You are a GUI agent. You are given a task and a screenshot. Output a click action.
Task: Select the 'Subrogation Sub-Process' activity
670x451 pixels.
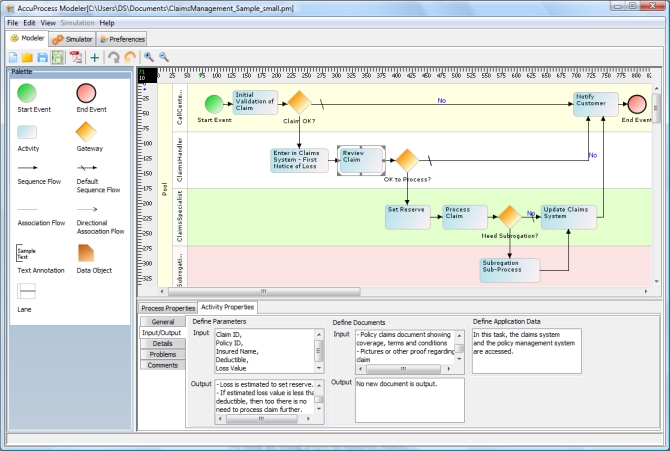coord(510,270)
